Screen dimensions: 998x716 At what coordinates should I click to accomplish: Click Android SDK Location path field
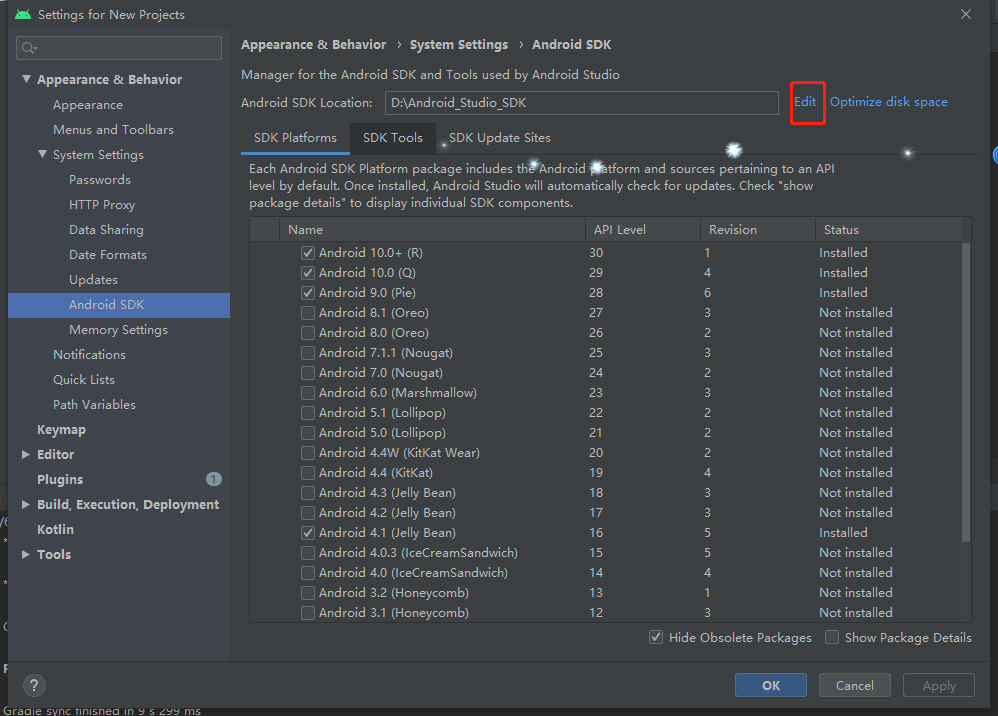pyautogui.click(x=582, y=102)
